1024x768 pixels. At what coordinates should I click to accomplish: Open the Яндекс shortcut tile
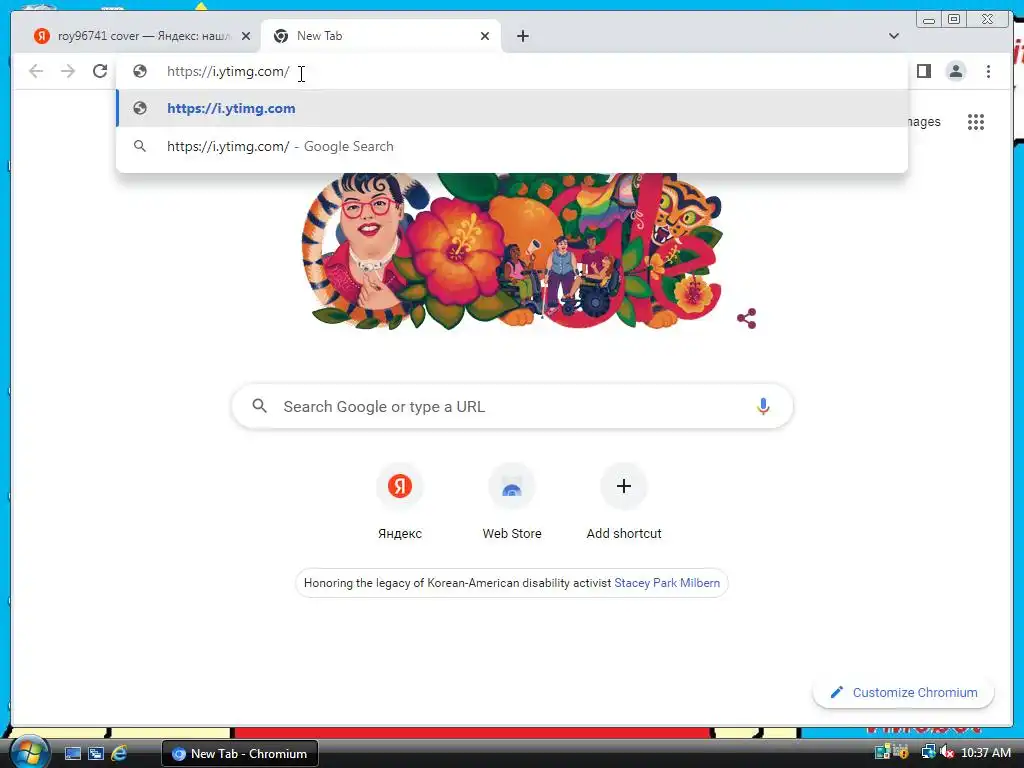[400, 503]
